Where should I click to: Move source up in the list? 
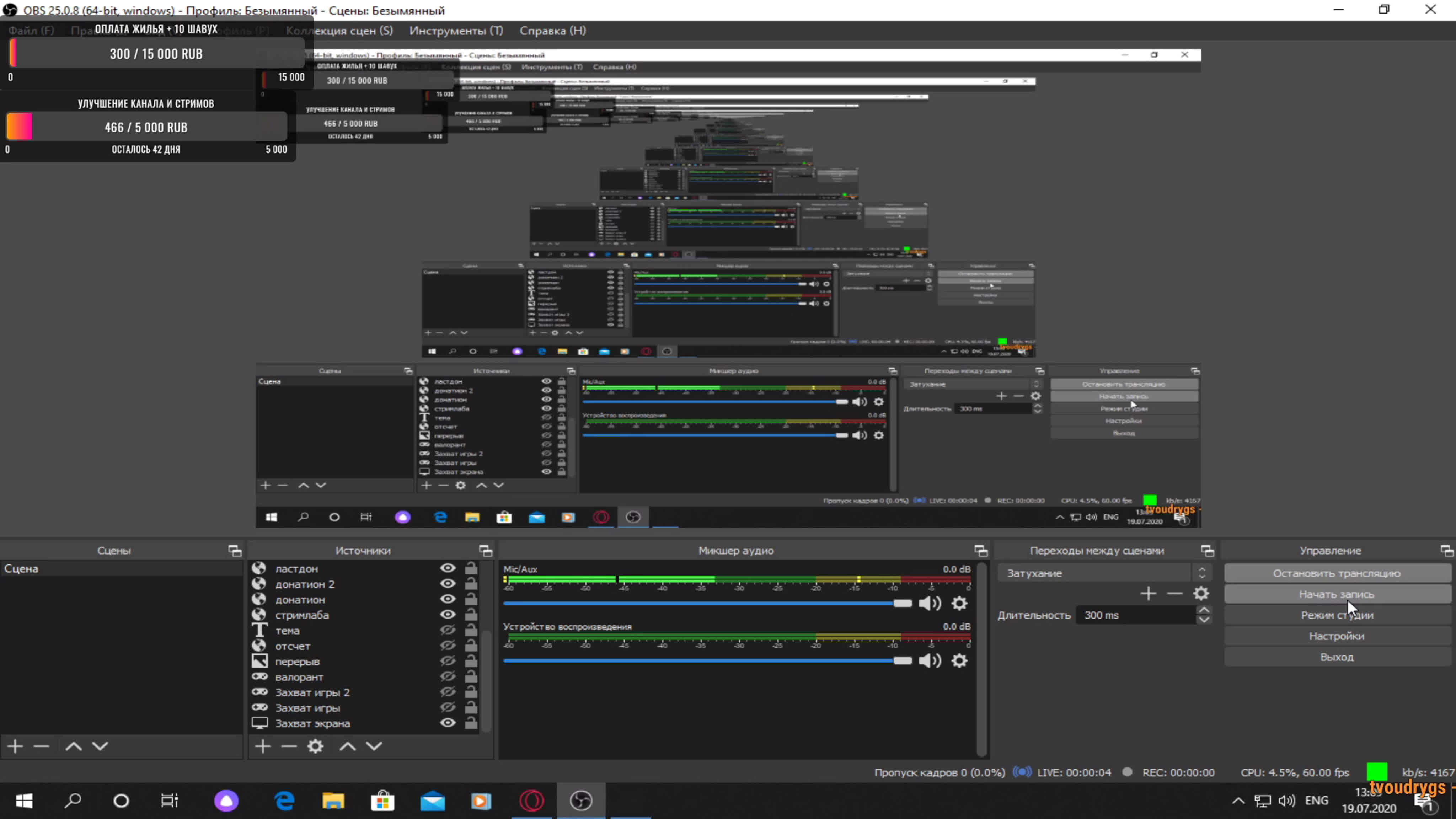[348, 746]
